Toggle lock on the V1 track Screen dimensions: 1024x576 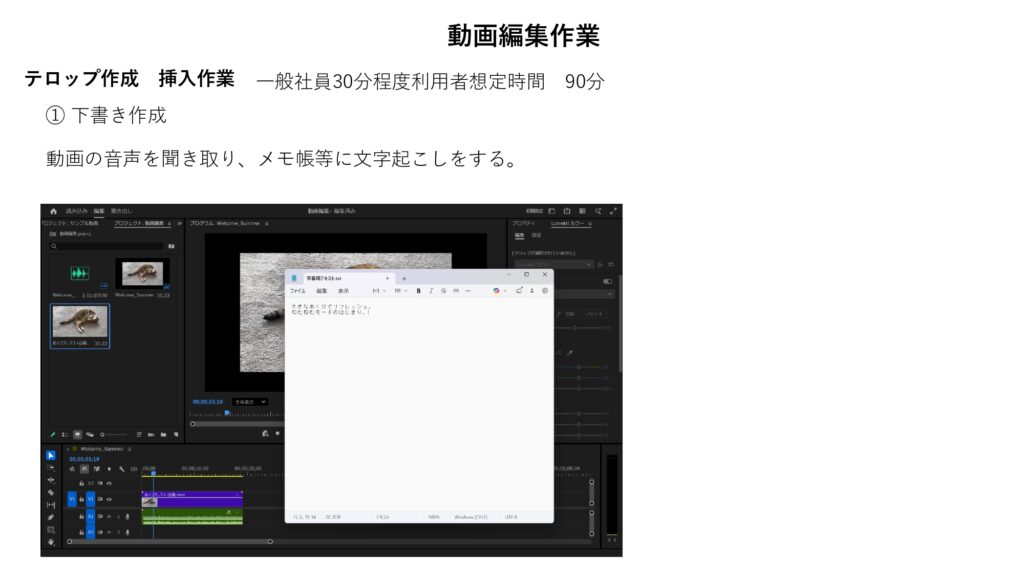[82, 499]
